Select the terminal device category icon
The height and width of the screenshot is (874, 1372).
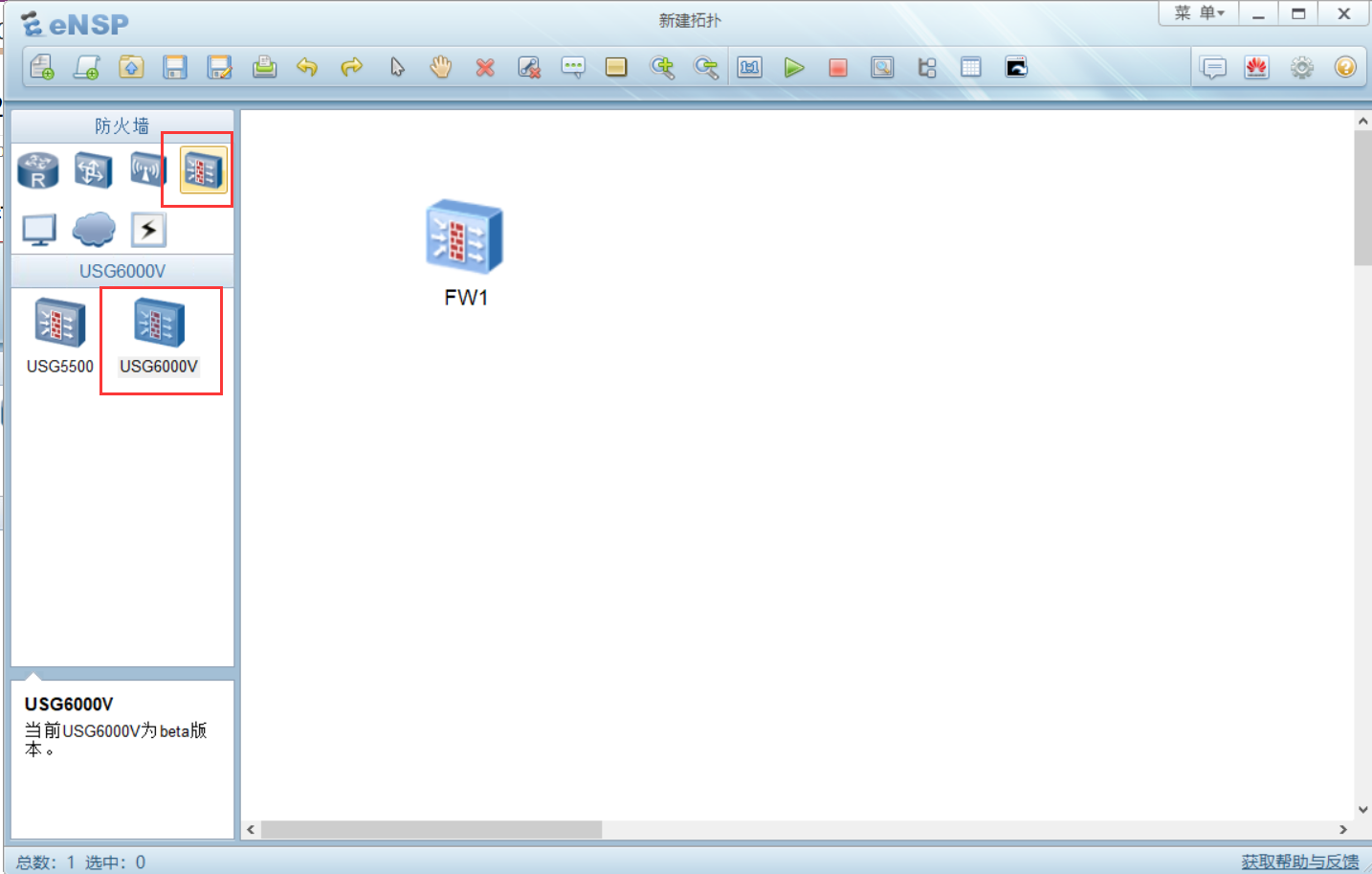pyautogui.click(x=37, y=229)
